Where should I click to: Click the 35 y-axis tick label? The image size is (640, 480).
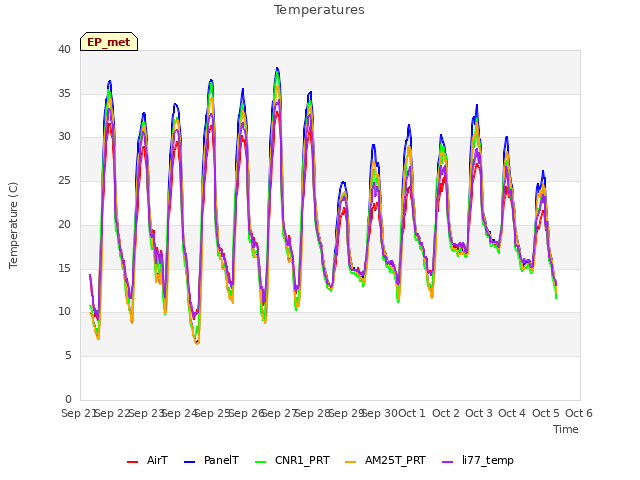(64, 94)
